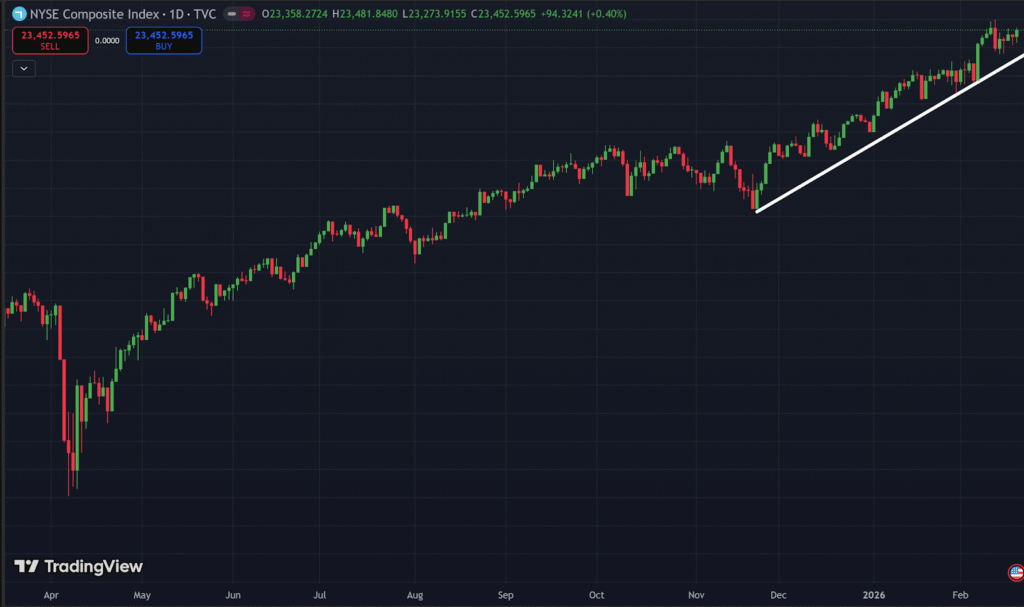Viewport: 1024px width, 607px height.
Task: Click the Apr label on time axis
Action: [x=51, y=594]
